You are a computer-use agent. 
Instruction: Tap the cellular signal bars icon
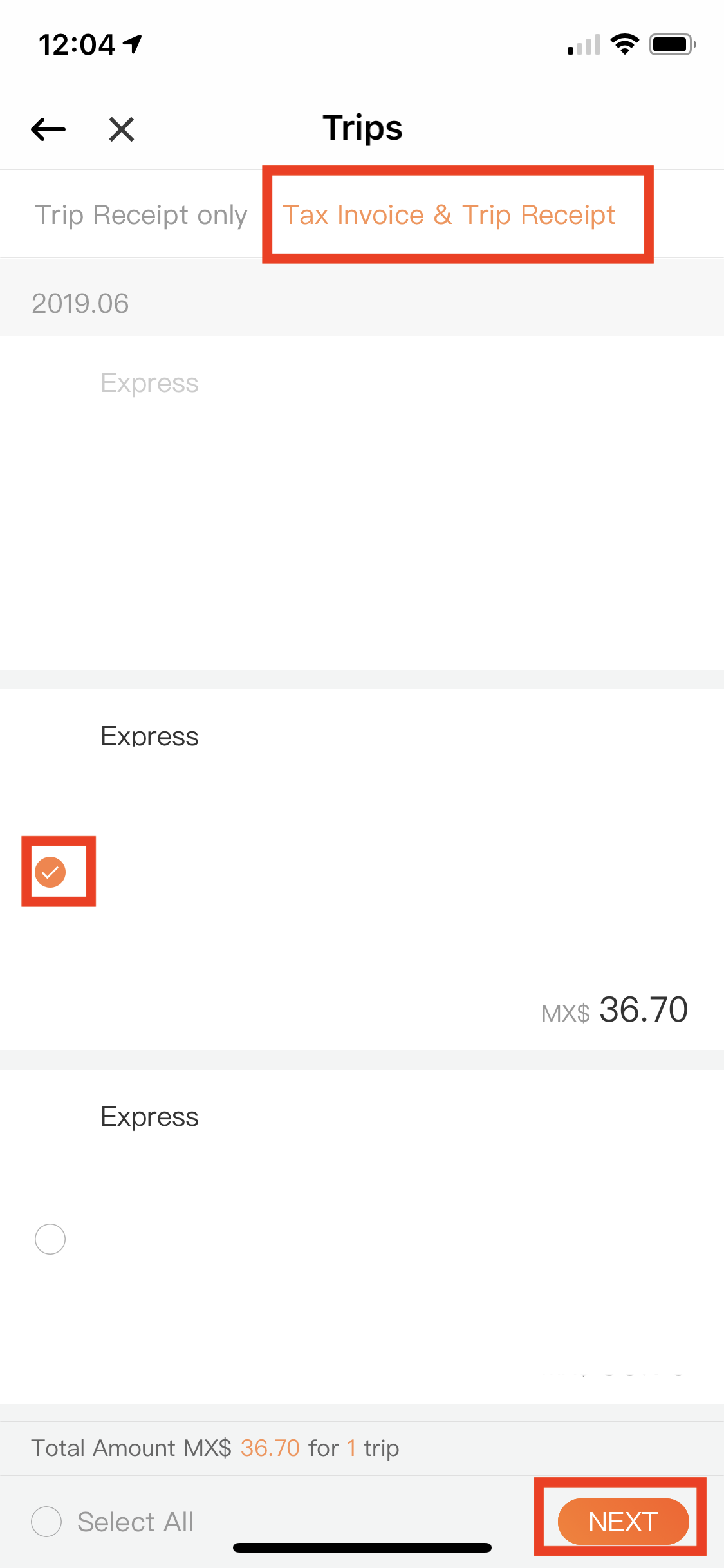click(x=584, y=44)
